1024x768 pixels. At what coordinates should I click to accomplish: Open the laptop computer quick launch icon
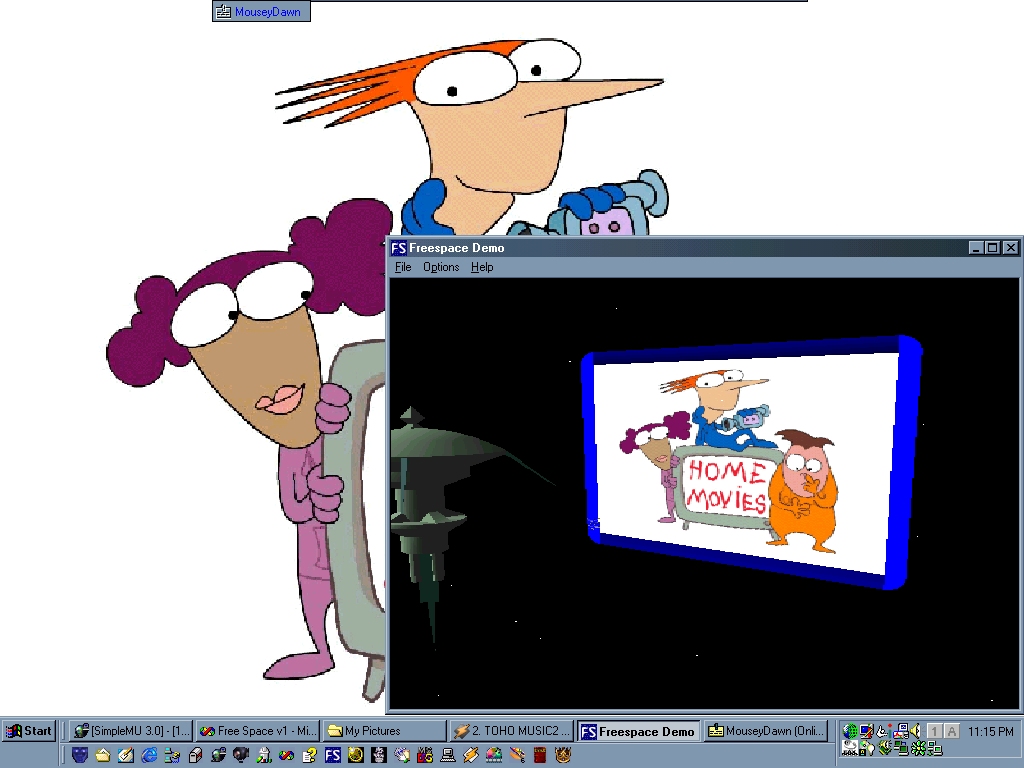click(x=448, y=755)
